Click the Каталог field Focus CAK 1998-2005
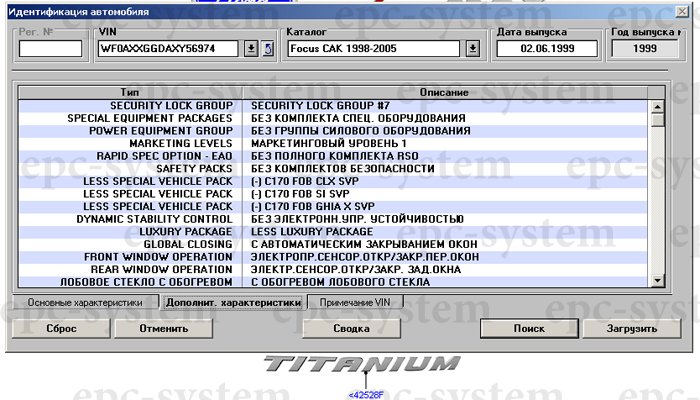This screenshot has width=700, height=400. tap(373, 49)
